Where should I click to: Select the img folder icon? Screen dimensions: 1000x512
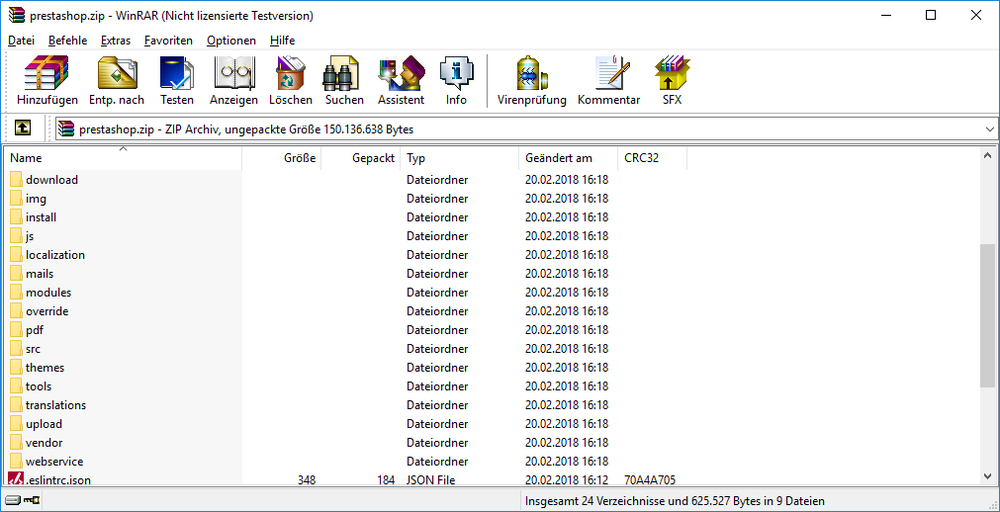17,198
